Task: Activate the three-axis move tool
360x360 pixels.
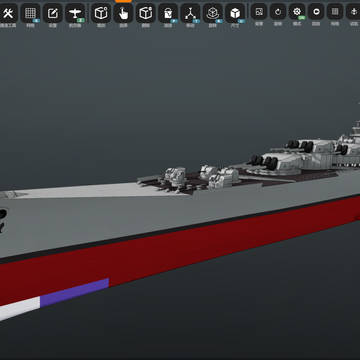Action: coord(190,13)
